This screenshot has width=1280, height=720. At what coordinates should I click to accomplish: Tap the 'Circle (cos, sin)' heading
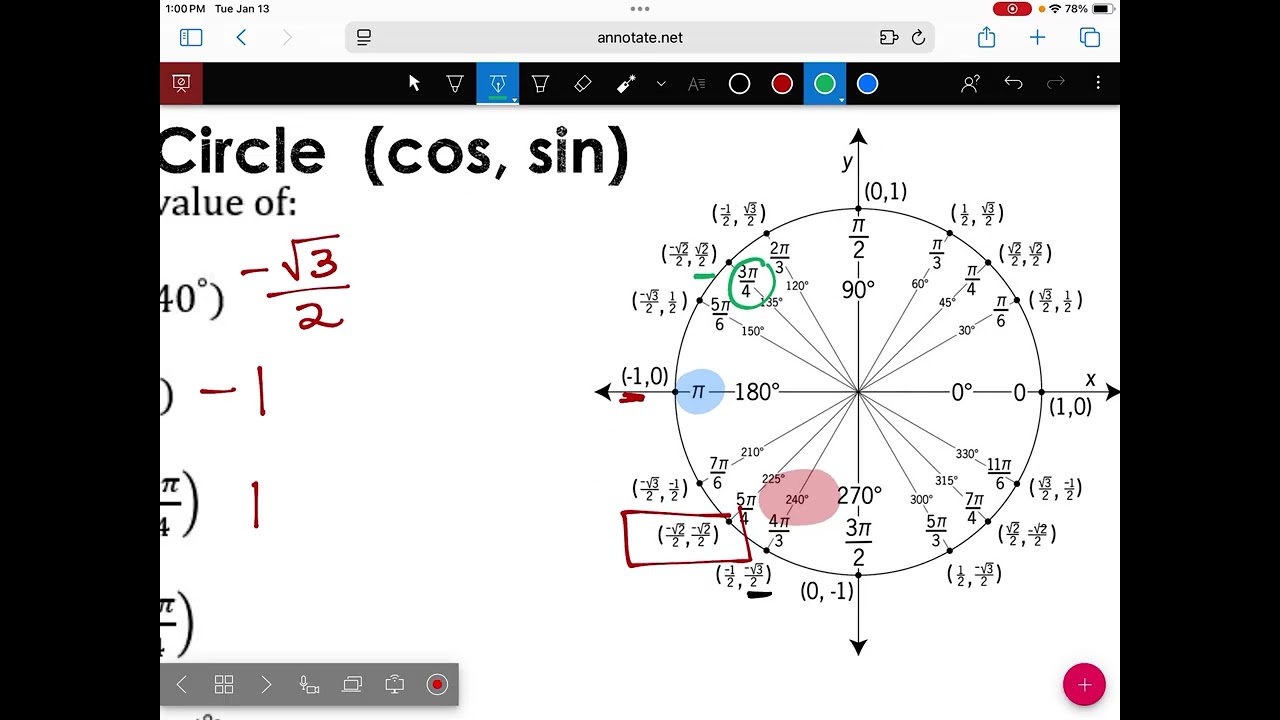pos(395,153)
